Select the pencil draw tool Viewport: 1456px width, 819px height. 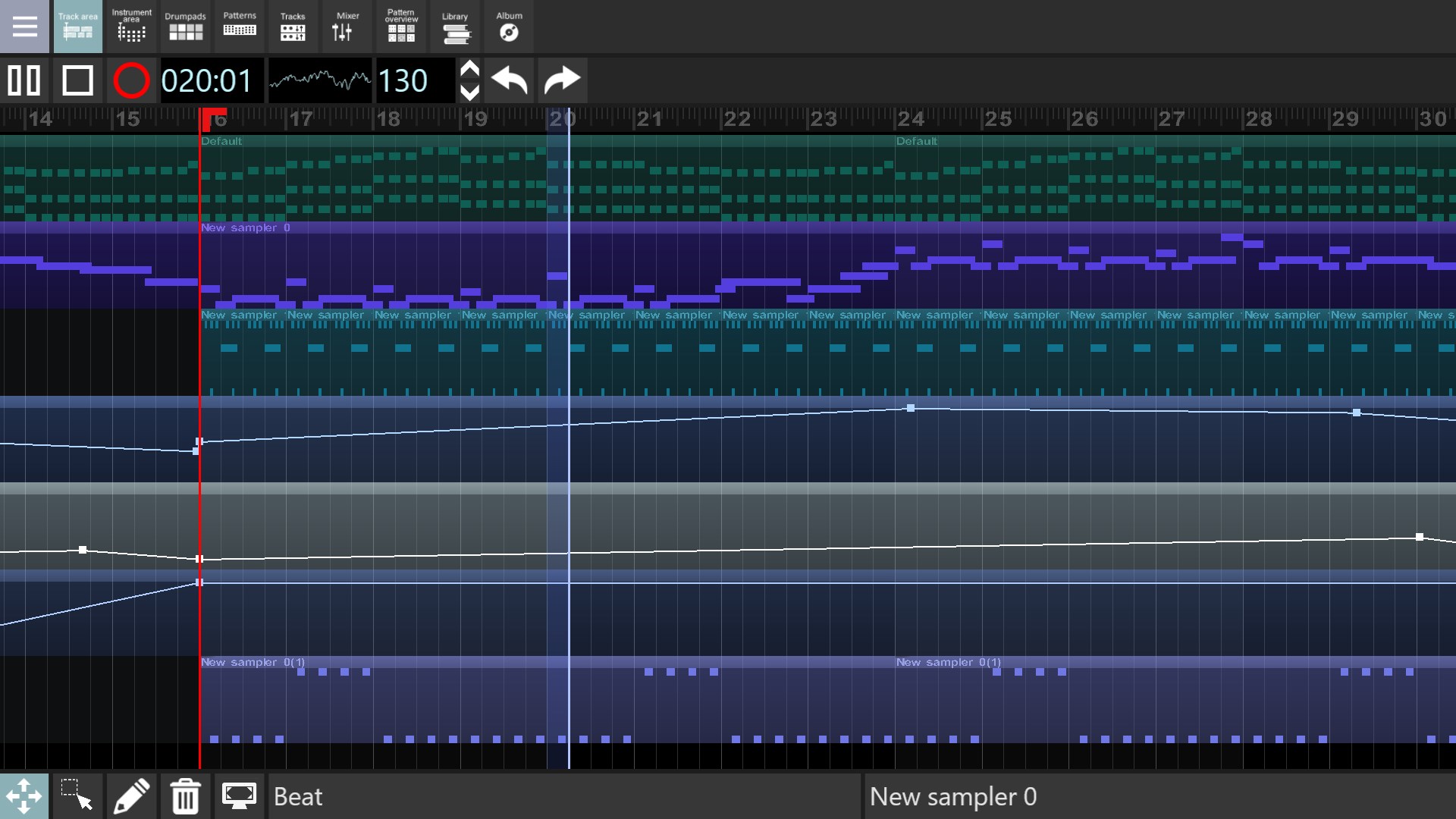click(x=131, y=795)
